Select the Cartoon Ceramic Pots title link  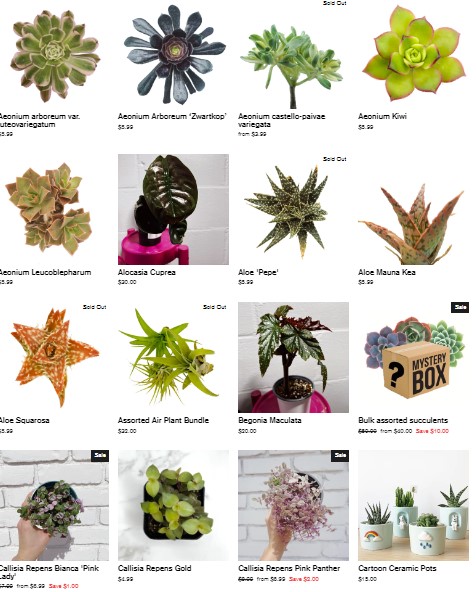pyautogui.click(x=397, y=568)
